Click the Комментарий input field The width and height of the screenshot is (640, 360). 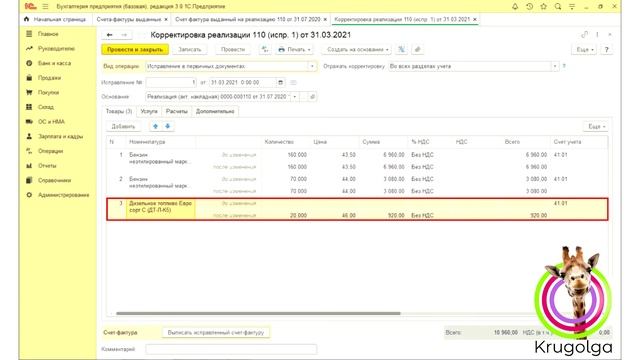231,349
